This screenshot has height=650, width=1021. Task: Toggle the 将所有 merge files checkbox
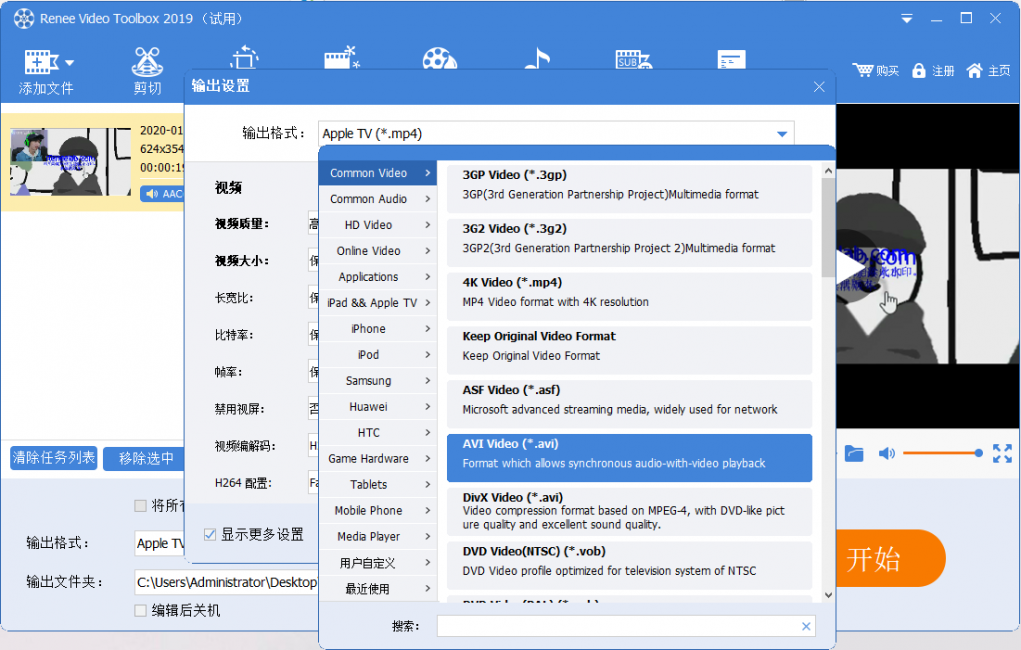pos(140,505)
